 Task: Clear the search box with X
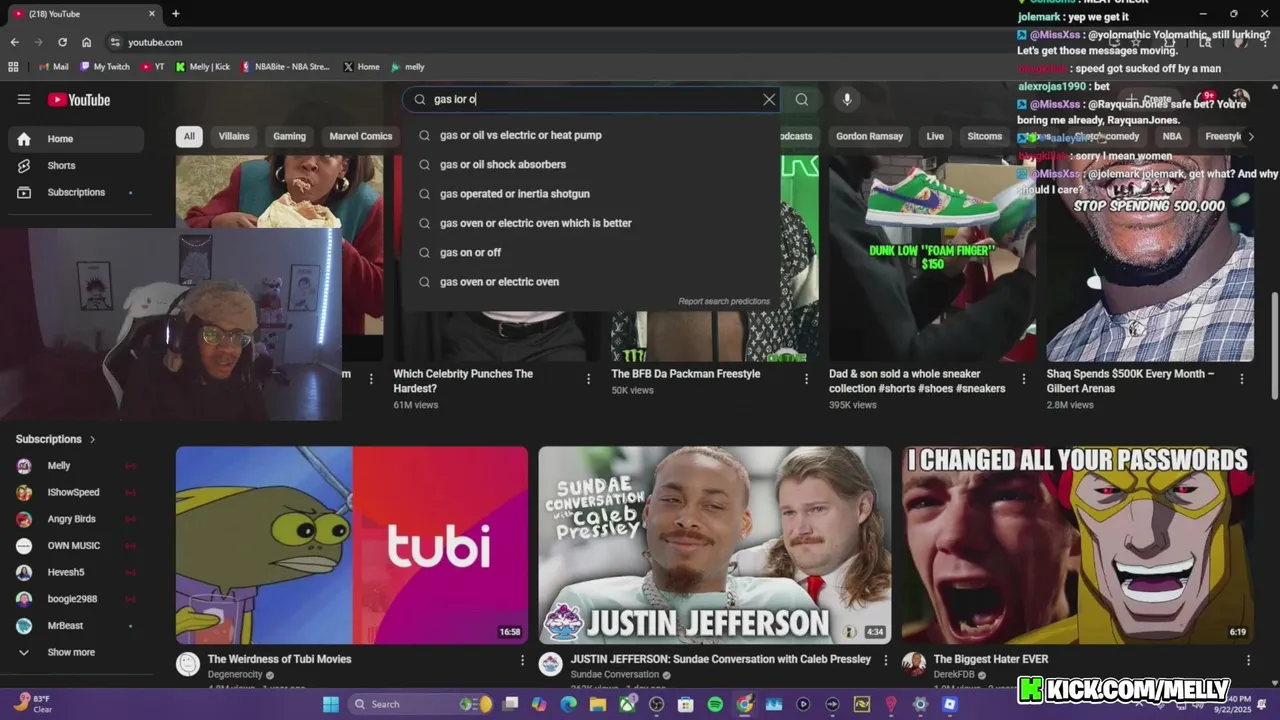tap(769, 99)
